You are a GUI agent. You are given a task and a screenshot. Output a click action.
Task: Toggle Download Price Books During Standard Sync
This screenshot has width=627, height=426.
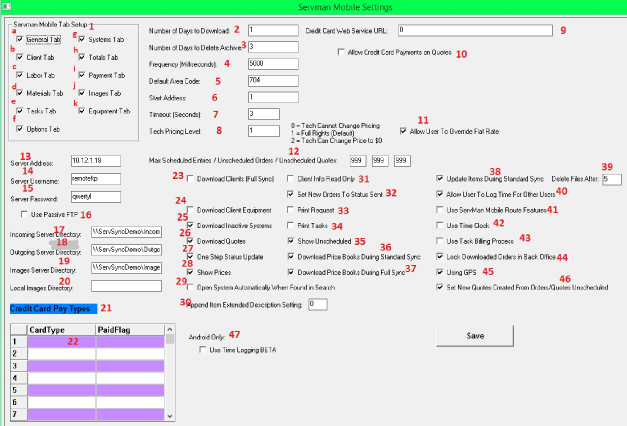click(291, 256)
